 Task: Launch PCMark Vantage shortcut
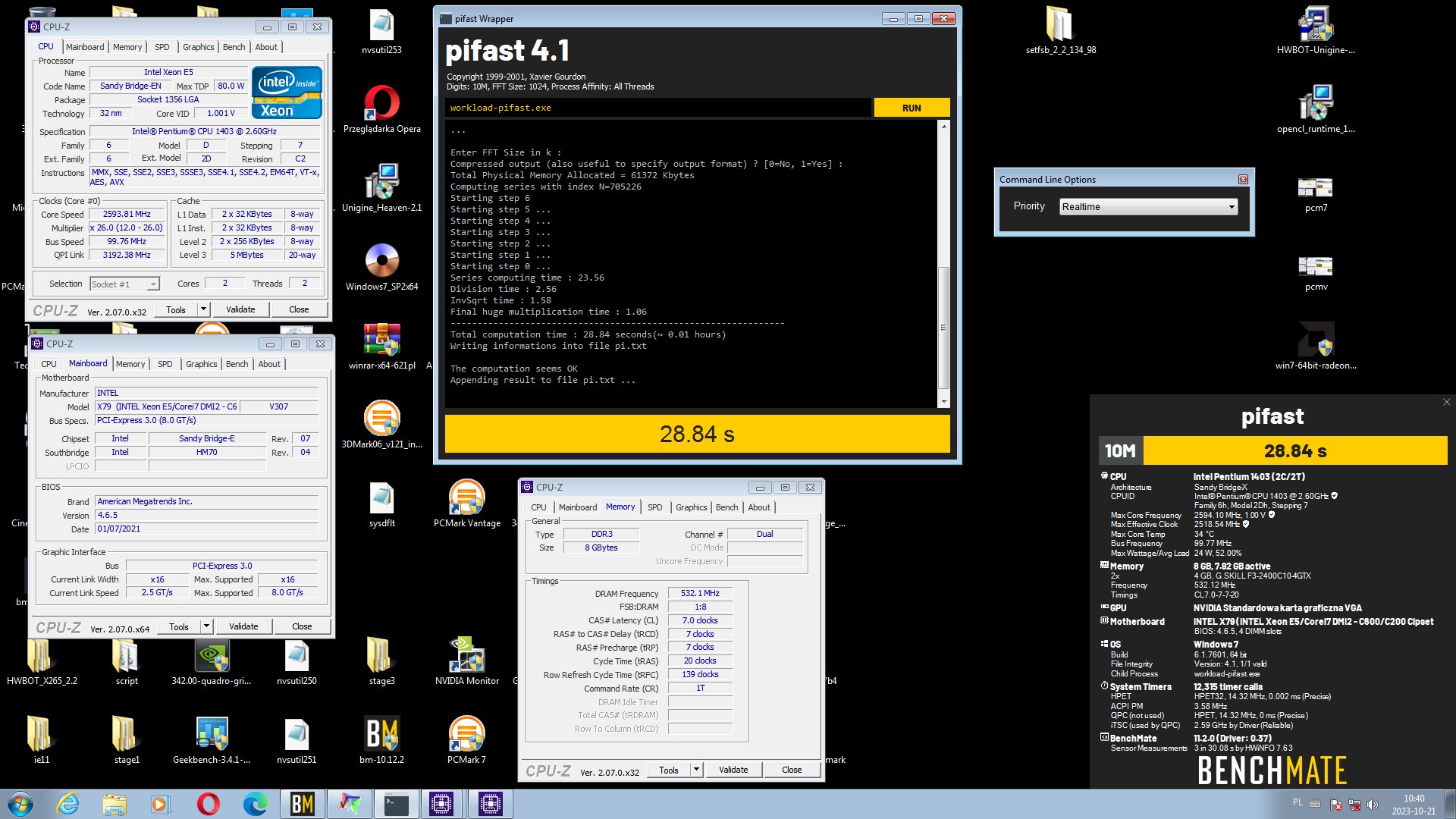467,504
